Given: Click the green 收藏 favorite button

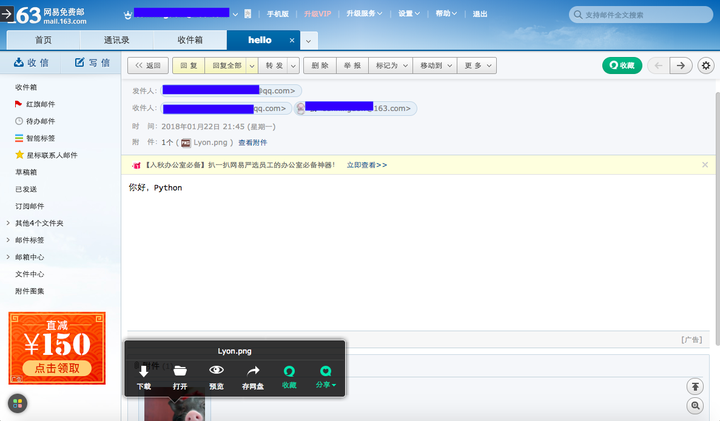Looking at the screenshot, I should [x=622, y=66].
